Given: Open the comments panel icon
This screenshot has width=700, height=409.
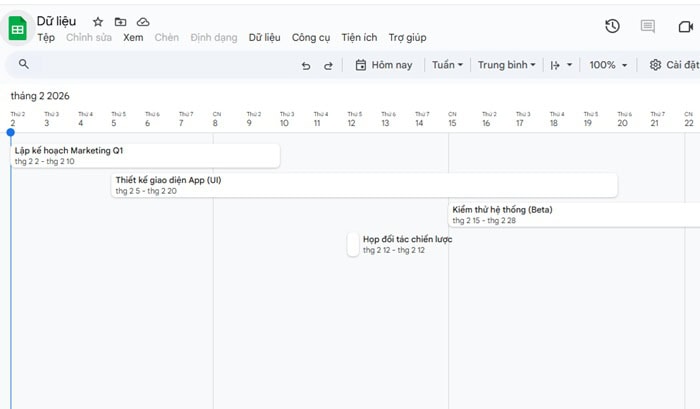Looking at the screenshot, I should [648, 27].
